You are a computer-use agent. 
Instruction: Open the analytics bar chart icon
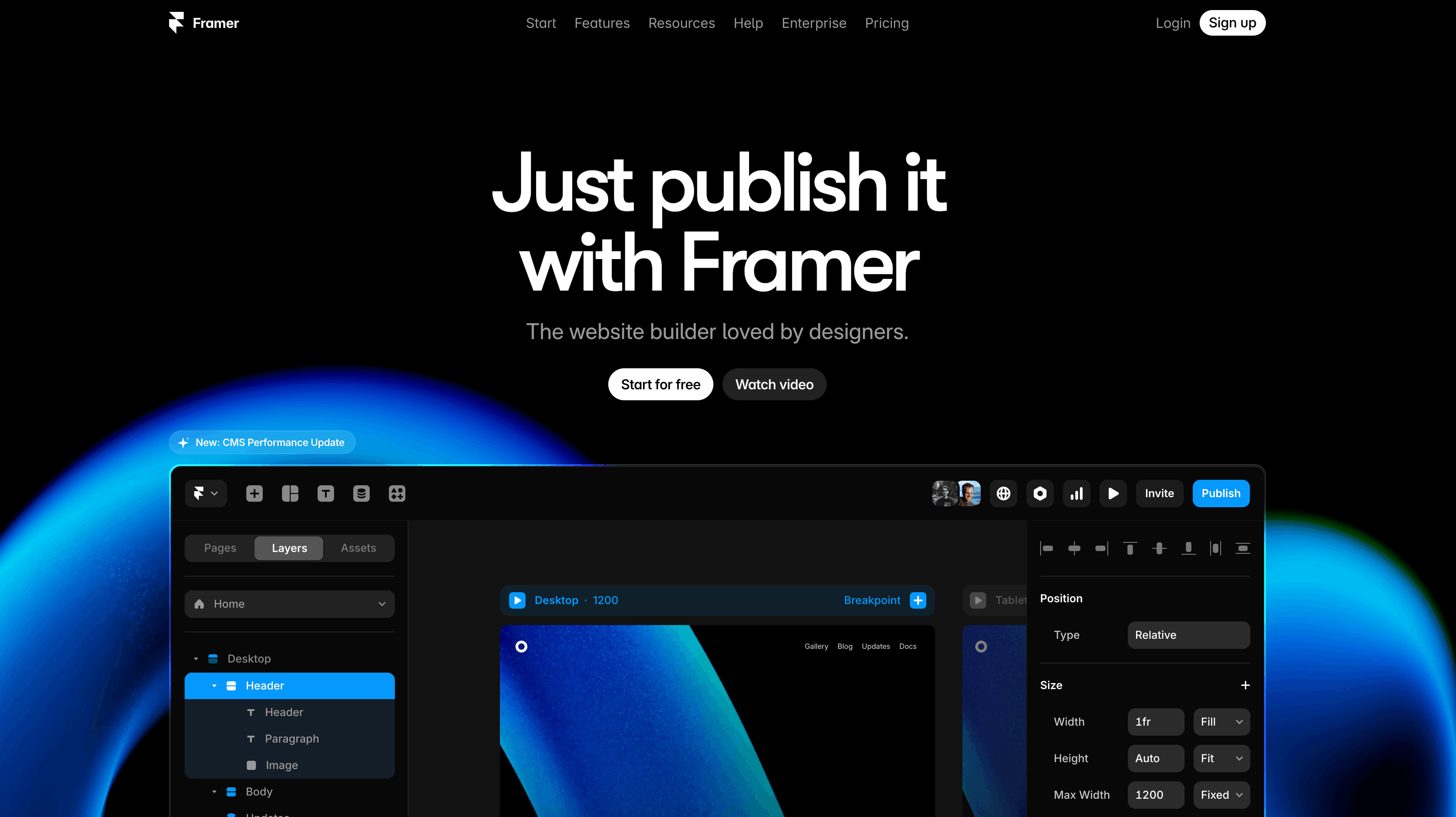[1076, 493]
